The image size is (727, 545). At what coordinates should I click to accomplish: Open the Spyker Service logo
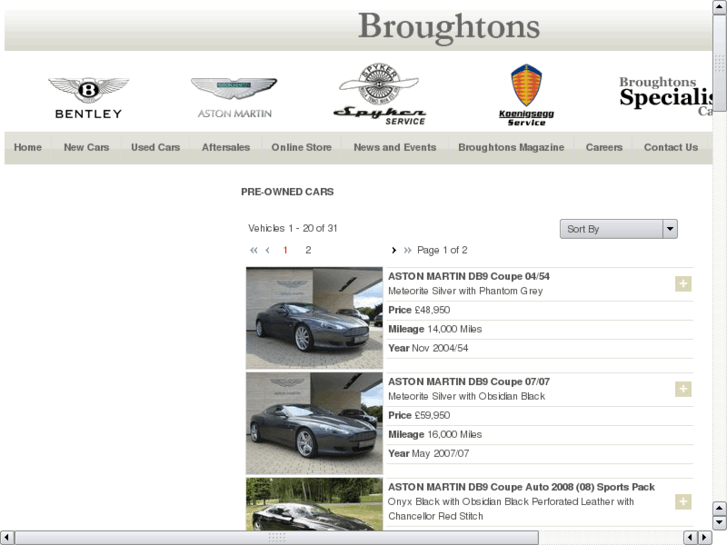point(380,94)
